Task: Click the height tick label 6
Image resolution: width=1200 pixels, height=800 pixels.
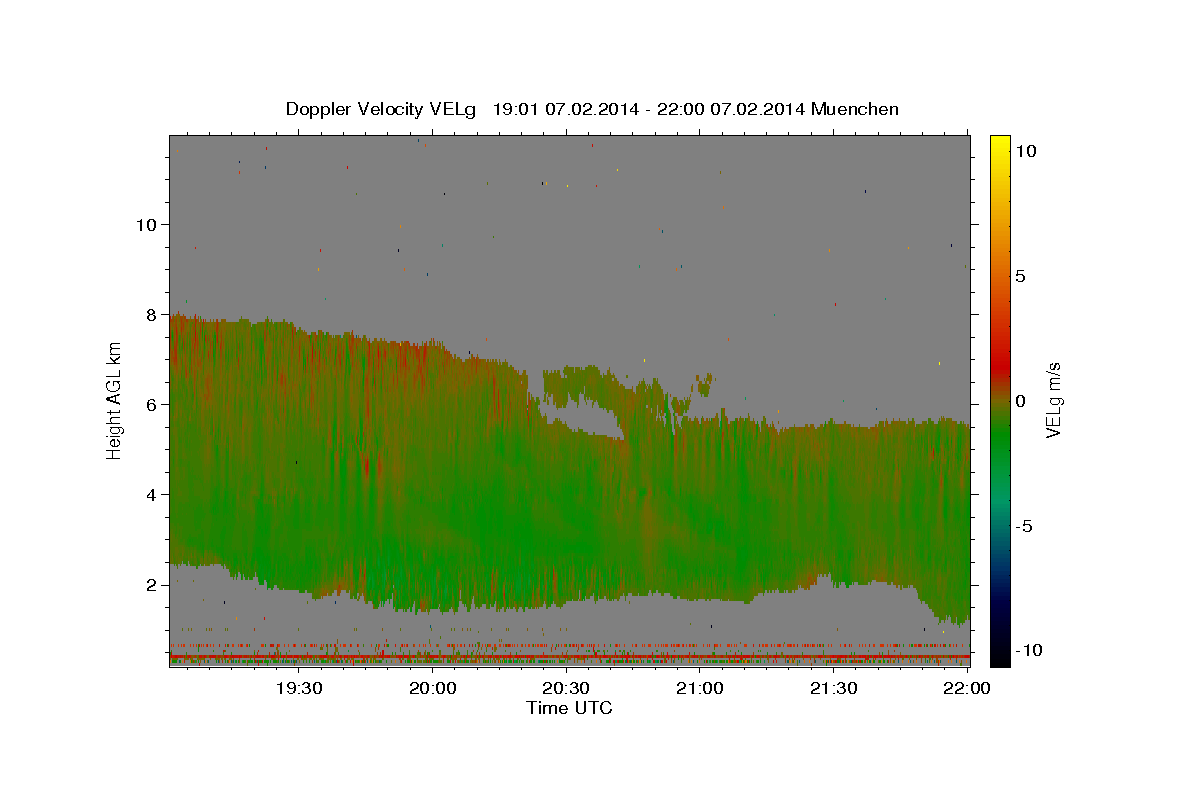Action: (152, 405)
